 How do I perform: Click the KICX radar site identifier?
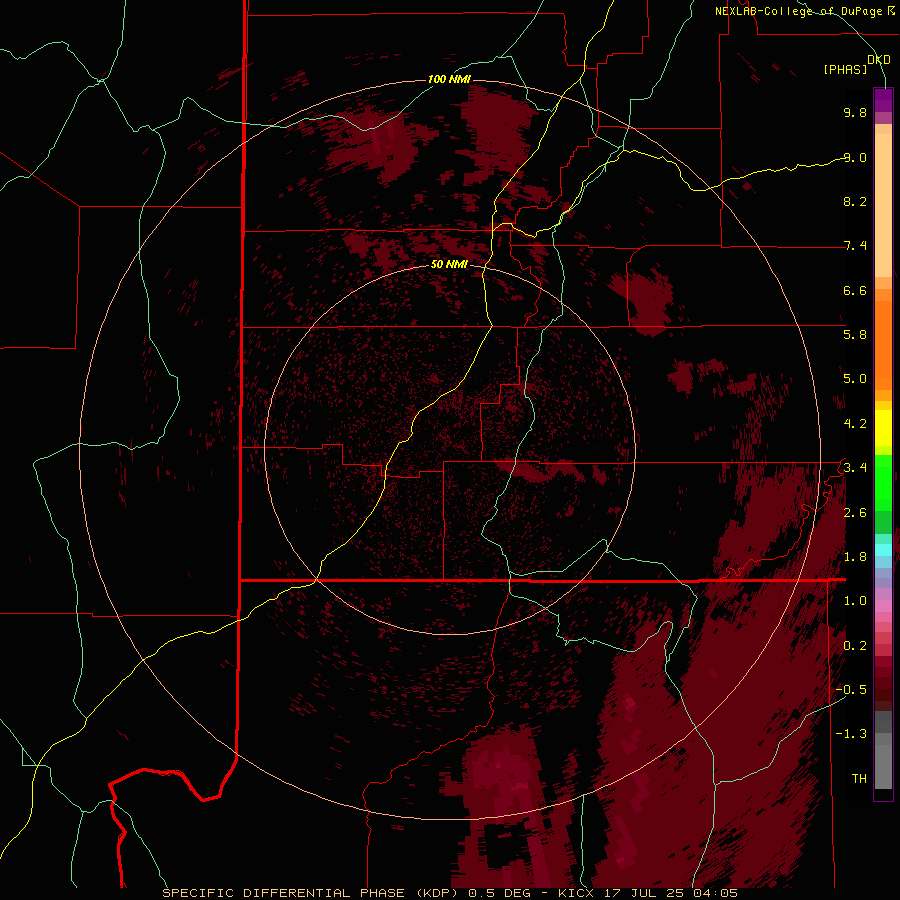576,893
